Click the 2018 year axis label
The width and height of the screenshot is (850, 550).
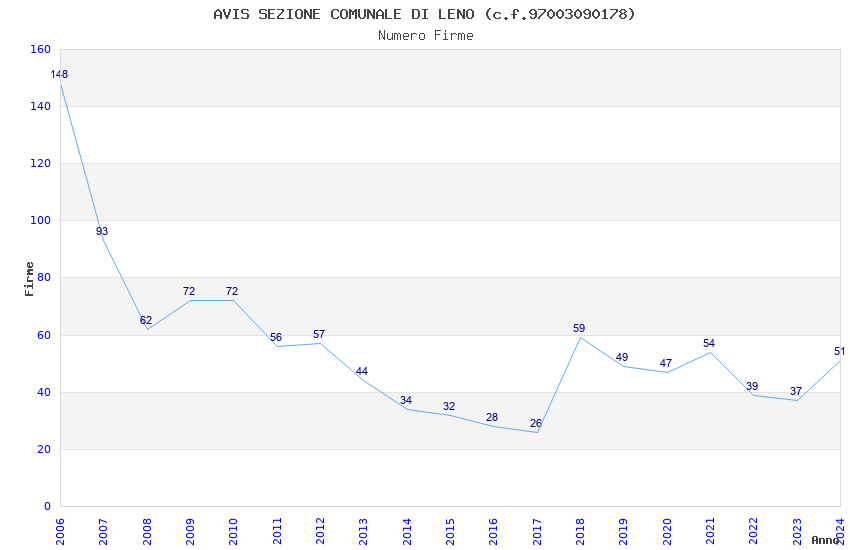point(581,532)
